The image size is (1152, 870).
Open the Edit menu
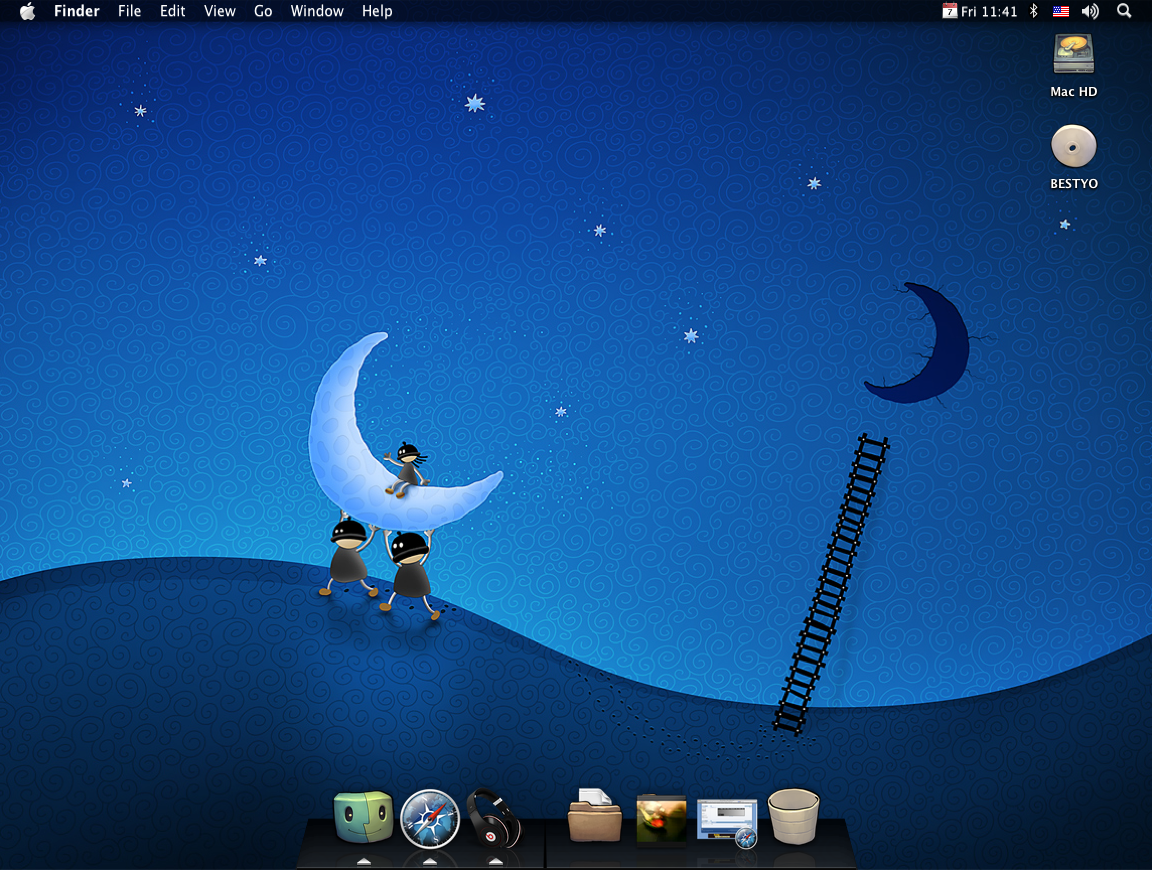[172, 11]
